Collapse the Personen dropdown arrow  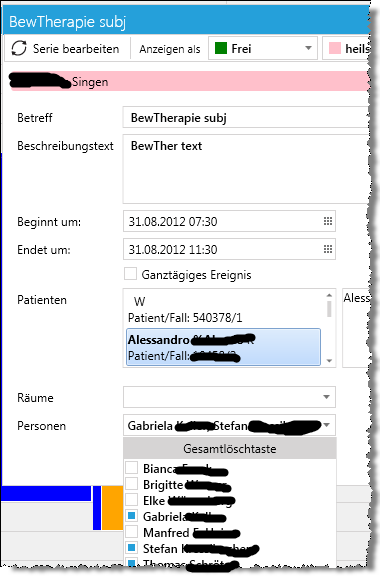[x=326, y=425]
